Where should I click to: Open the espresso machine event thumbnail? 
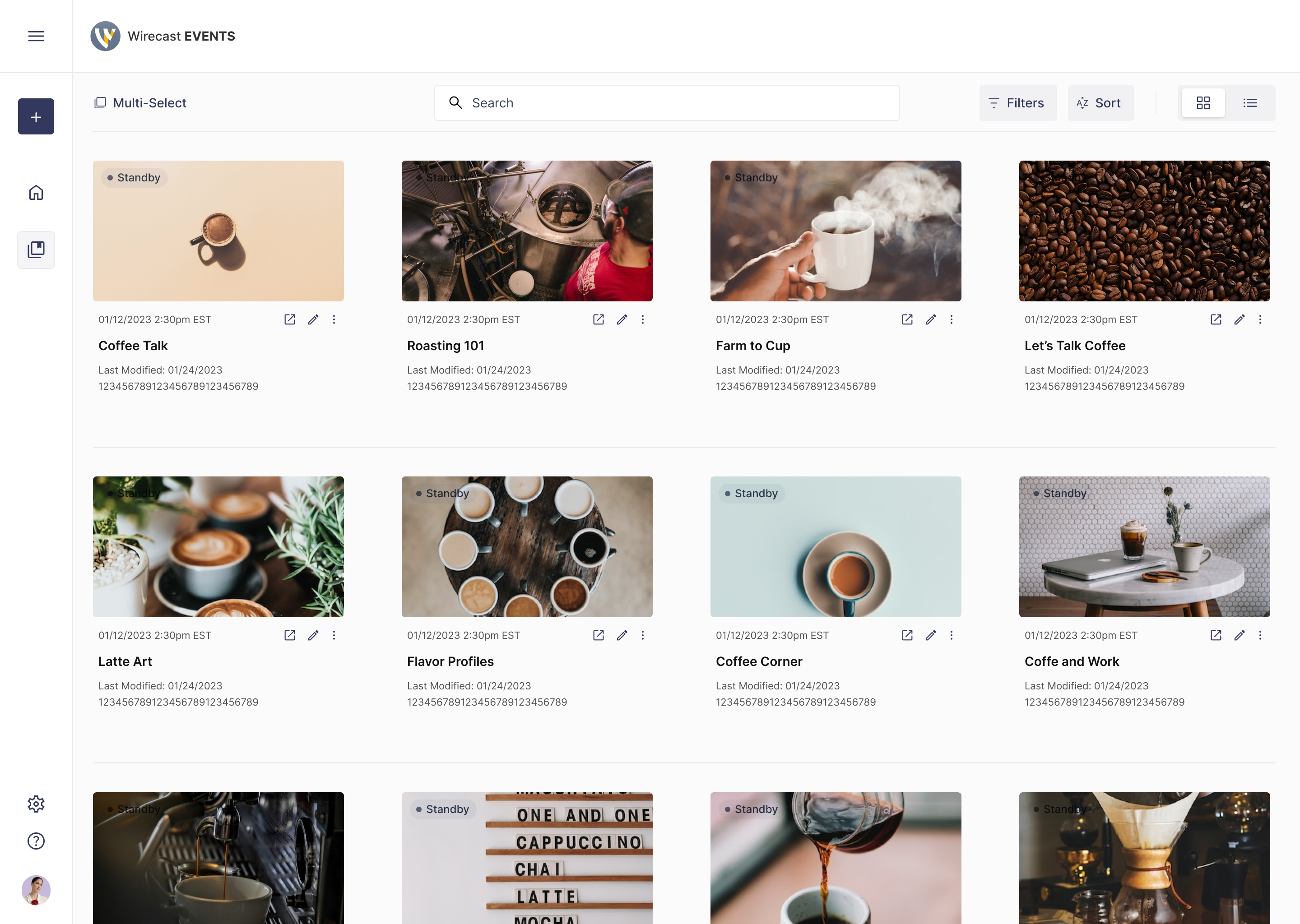click(x=218, y=858)
